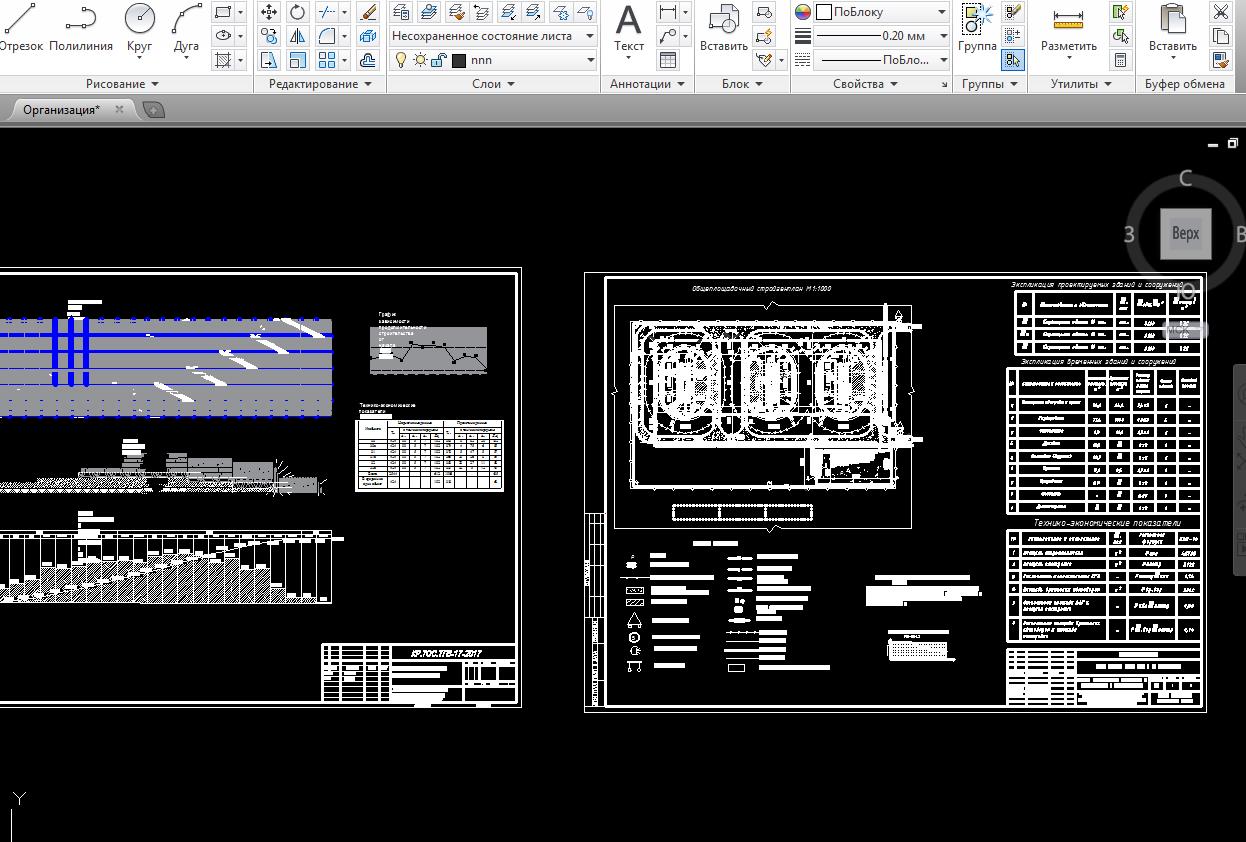This screenshot has height=842, width=1246.
Task: Open new drawing tab plus button
Action: coord(153,110)
